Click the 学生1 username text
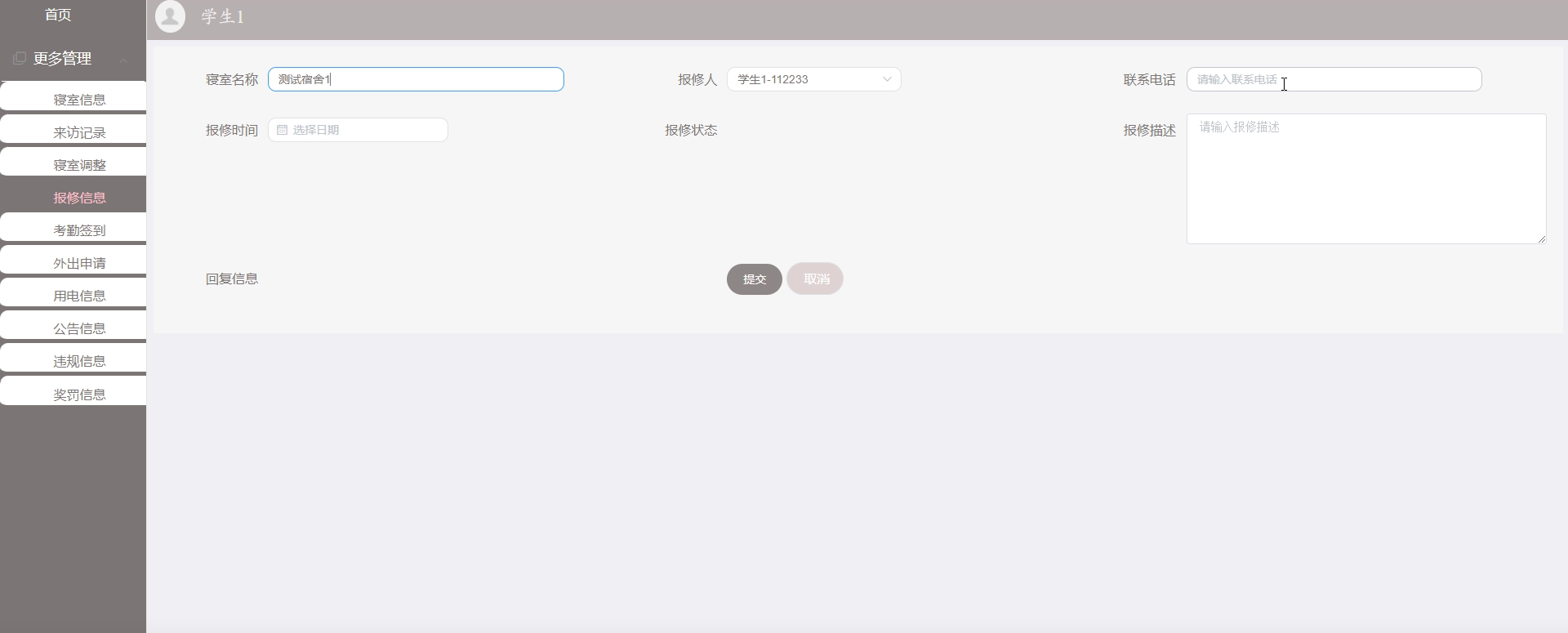 click(x=223, y=17)
